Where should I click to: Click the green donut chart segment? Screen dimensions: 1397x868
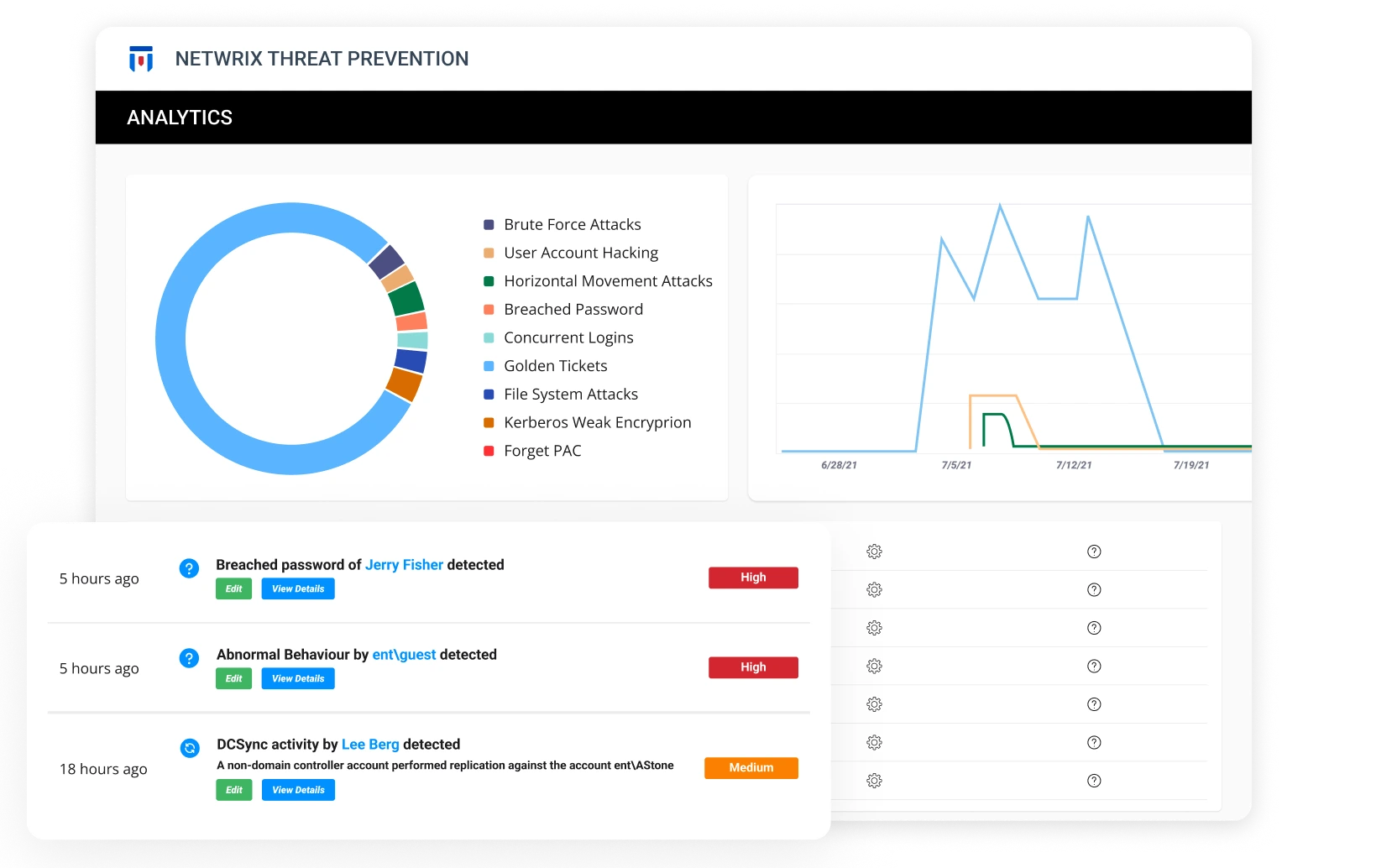pos(407,299)
